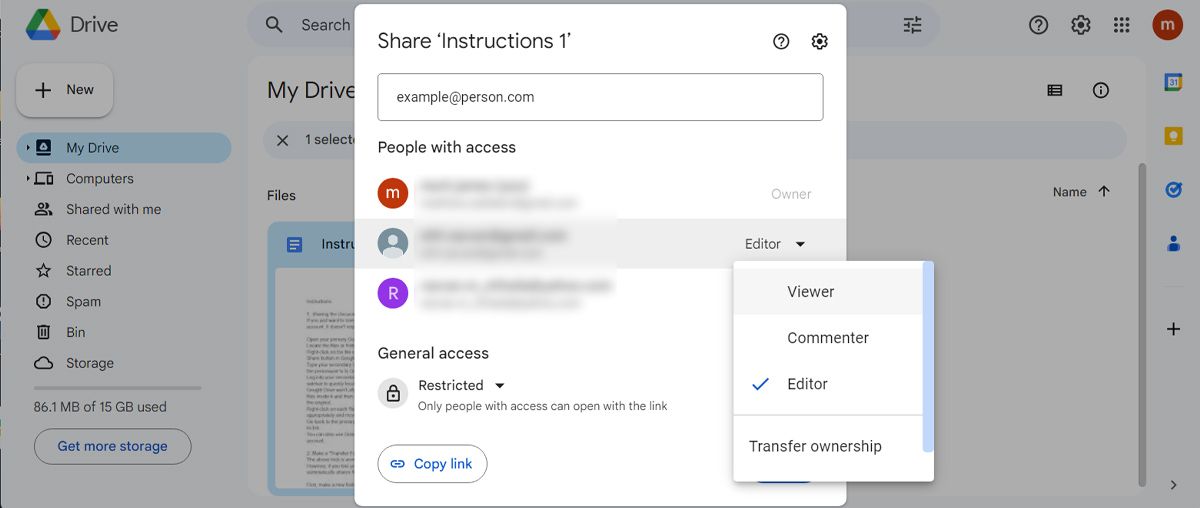Clear the current file selection
The width and height of the screenshot is (1200, 508).
pyautogui.click(x=283, y=140)
